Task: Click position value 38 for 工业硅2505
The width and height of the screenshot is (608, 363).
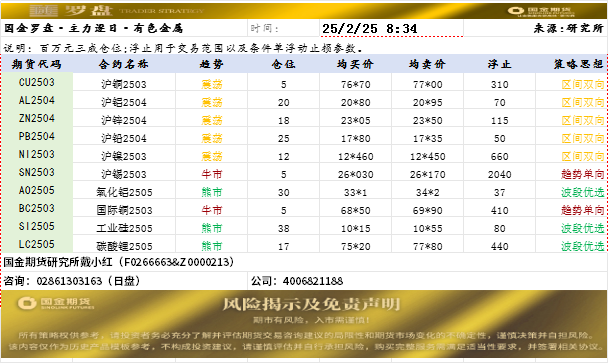Action: click(x=283, y=228)
